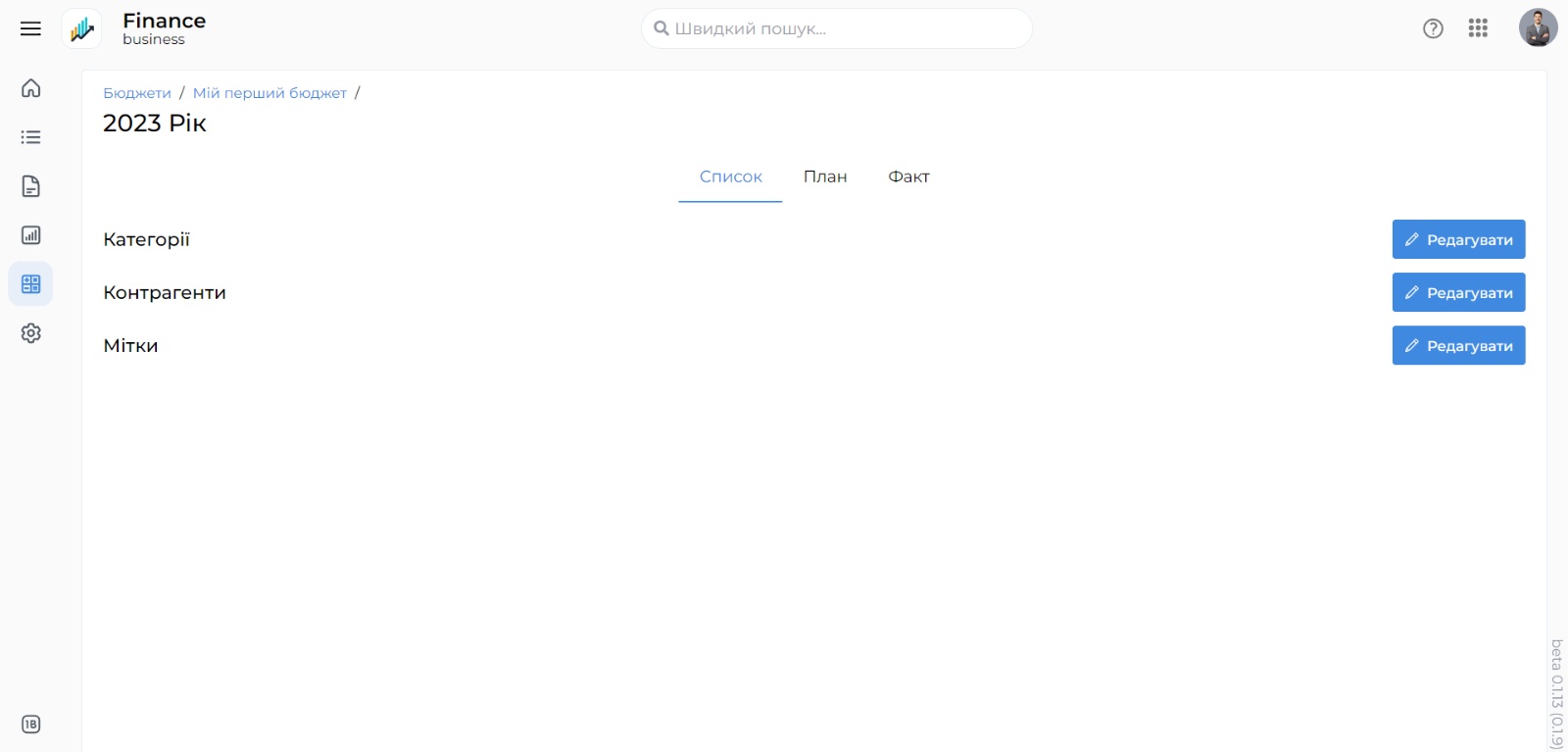This screenshot has height=752, width=1568.
Task: Open the help question mark icon
Action: (x=1433, y=28)
